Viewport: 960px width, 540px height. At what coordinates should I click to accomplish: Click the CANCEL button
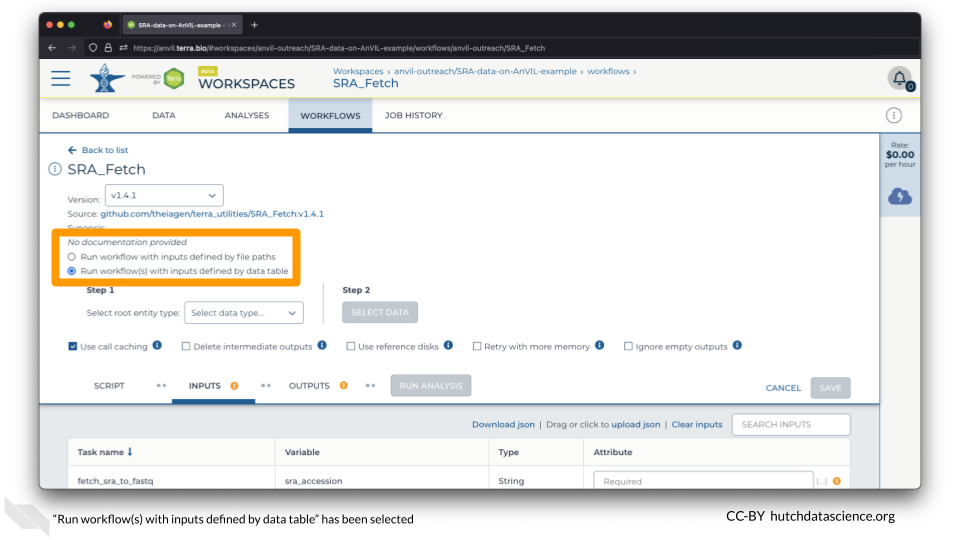[x=783, y=388]
